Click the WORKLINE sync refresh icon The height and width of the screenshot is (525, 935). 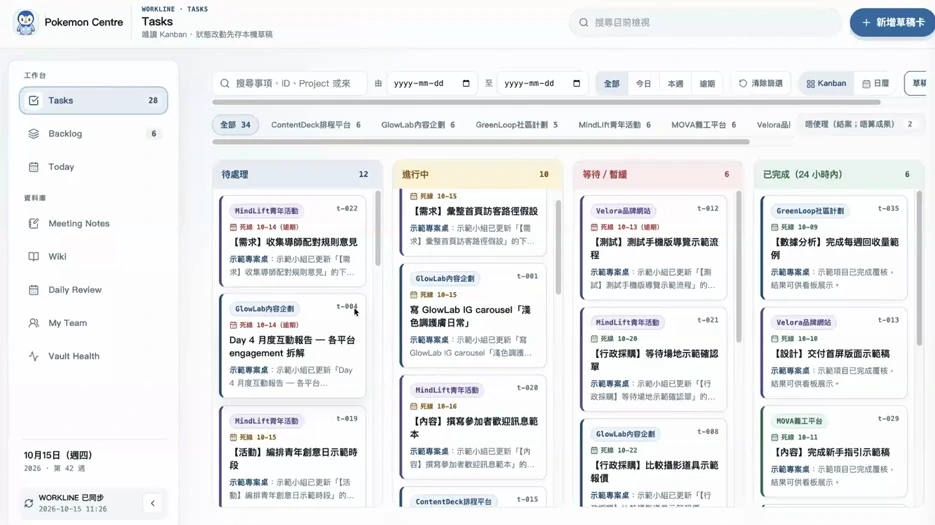[29, 503]
